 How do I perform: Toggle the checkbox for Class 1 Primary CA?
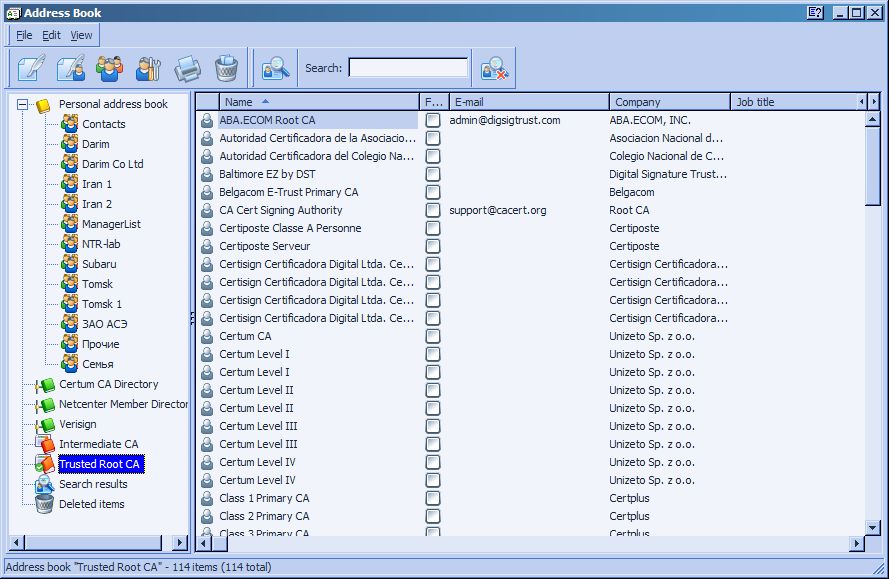coord(433,498)
